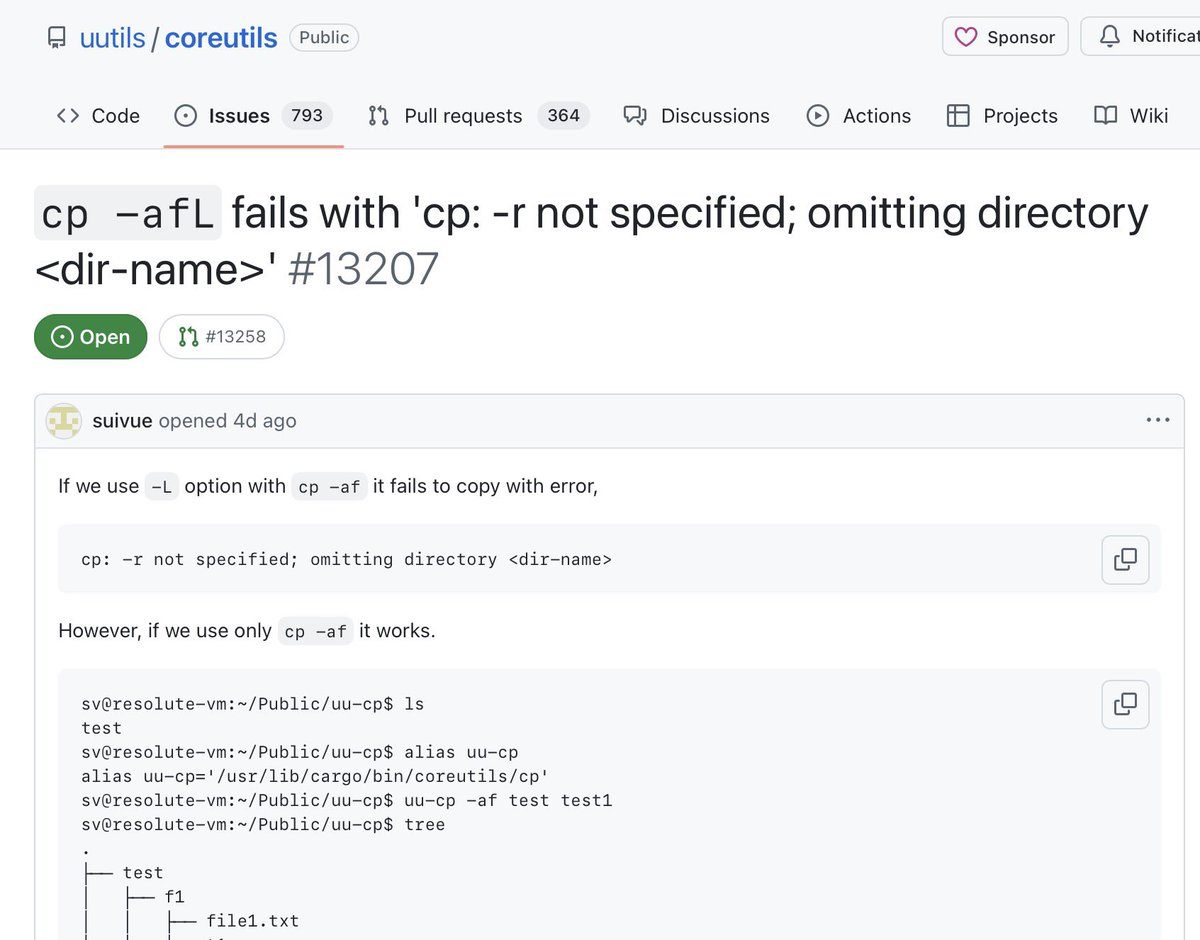Click the inline '-L' option code

(162, 486)
